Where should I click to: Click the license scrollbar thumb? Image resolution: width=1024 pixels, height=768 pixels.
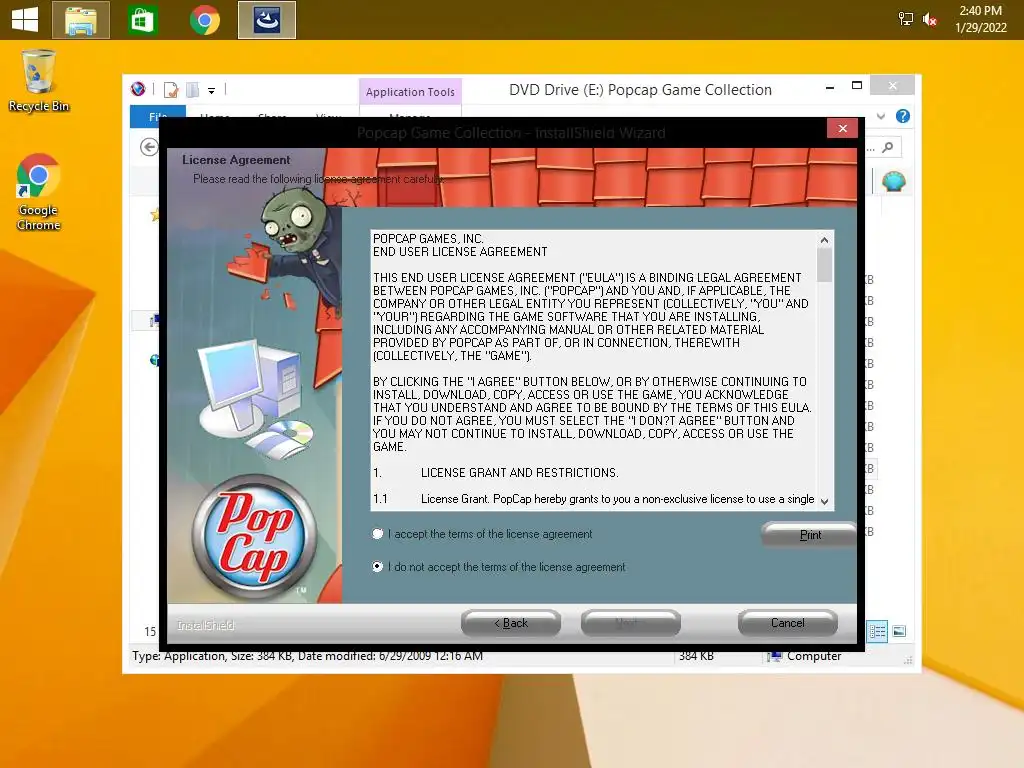(824, 265)
